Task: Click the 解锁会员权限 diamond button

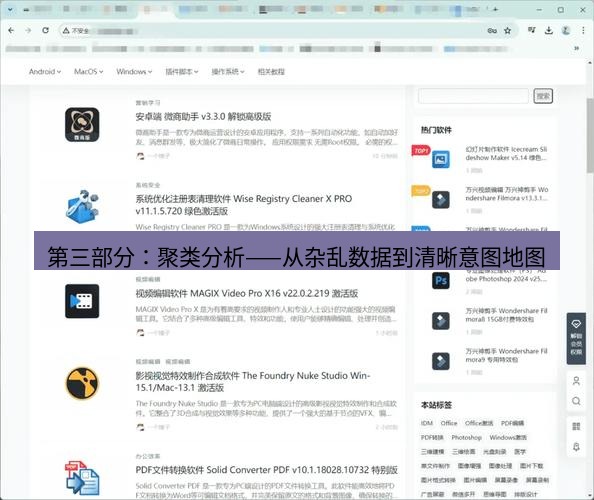Action: (x=576, y=339)
